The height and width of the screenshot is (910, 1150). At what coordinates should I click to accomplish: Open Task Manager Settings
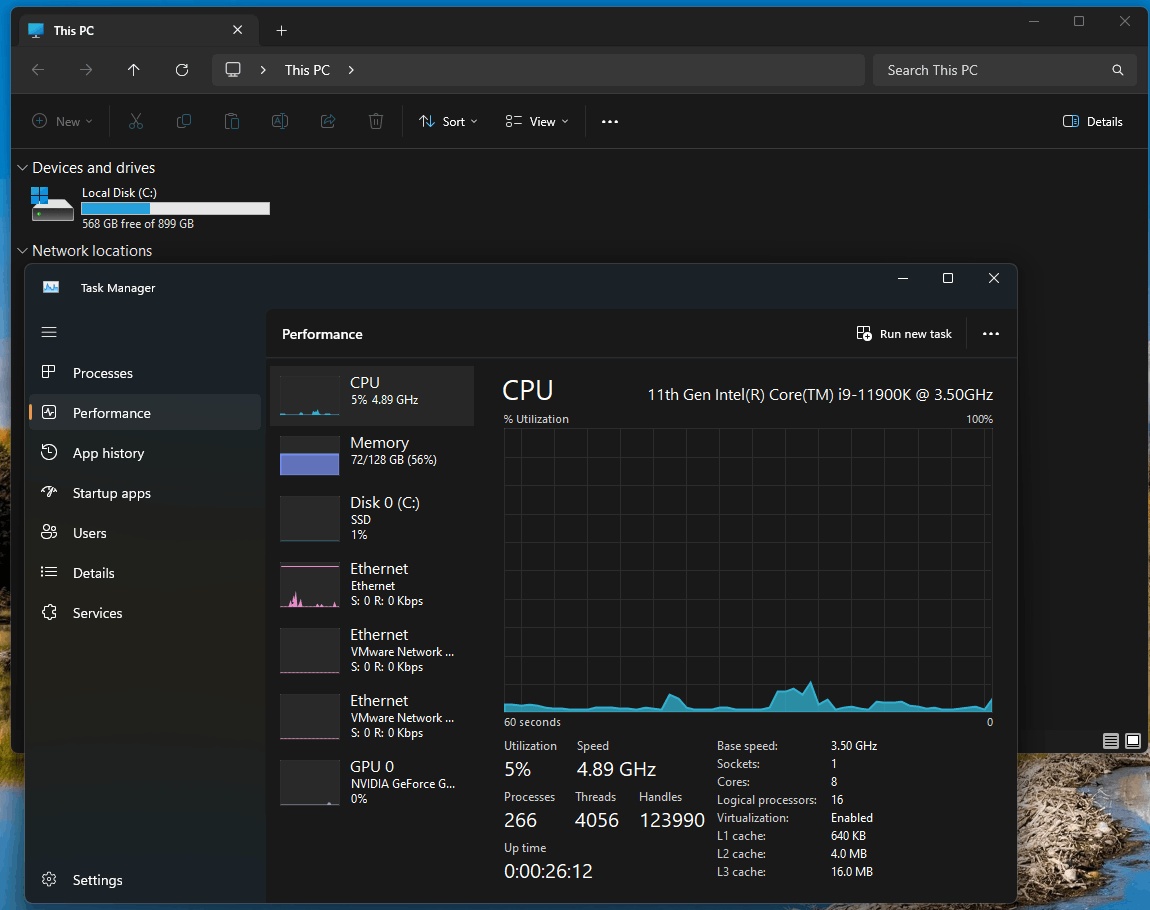[97, 880]
